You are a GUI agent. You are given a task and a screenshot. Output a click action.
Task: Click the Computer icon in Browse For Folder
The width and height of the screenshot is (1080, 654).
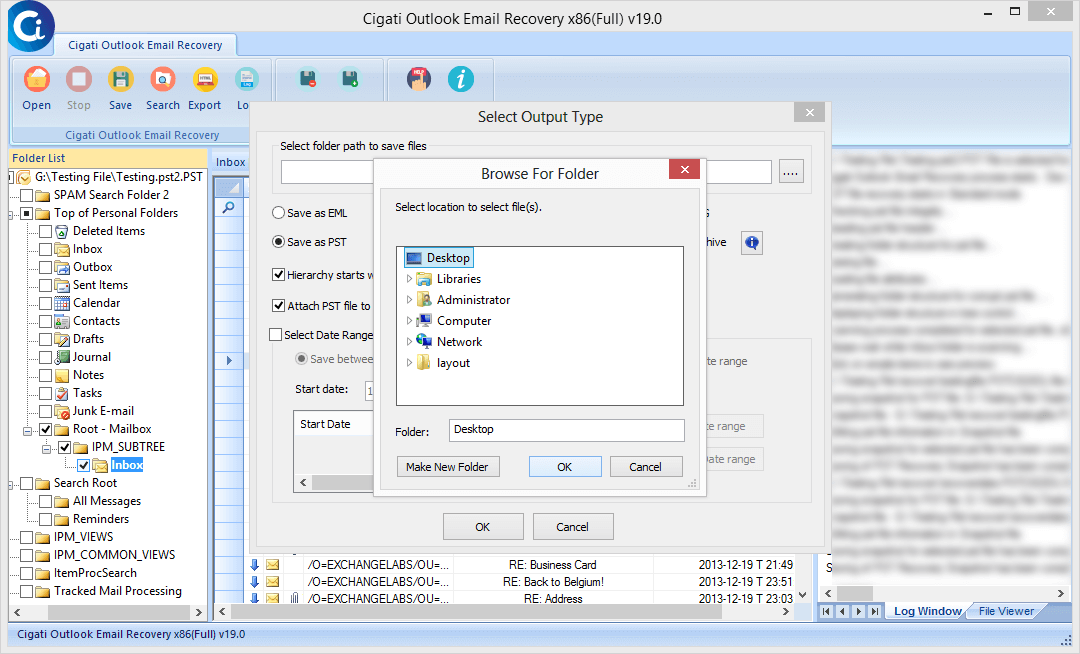tap(424, 321)
